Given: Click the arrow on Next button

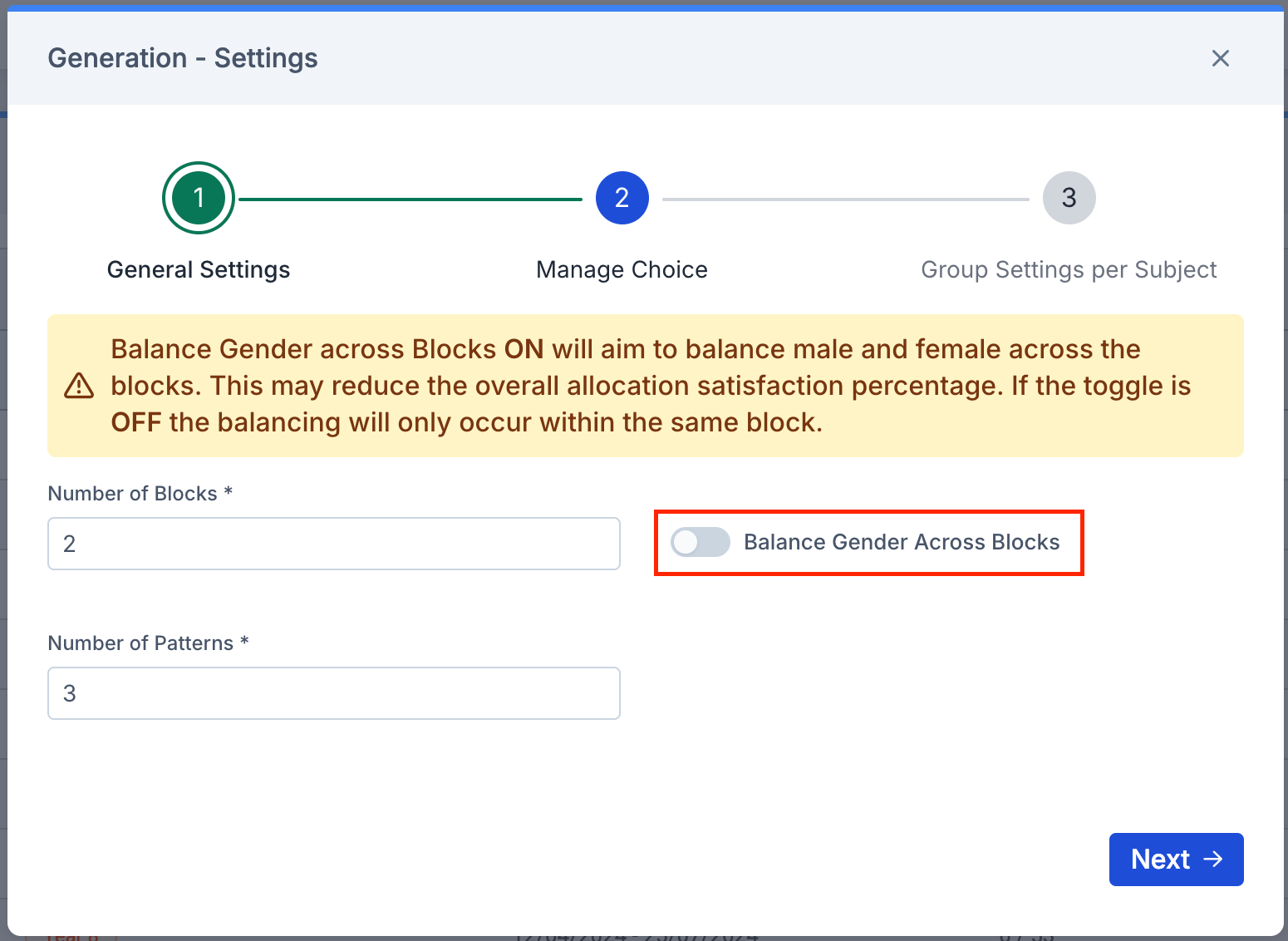Looking at the screenshot, I should [1214, 860].
